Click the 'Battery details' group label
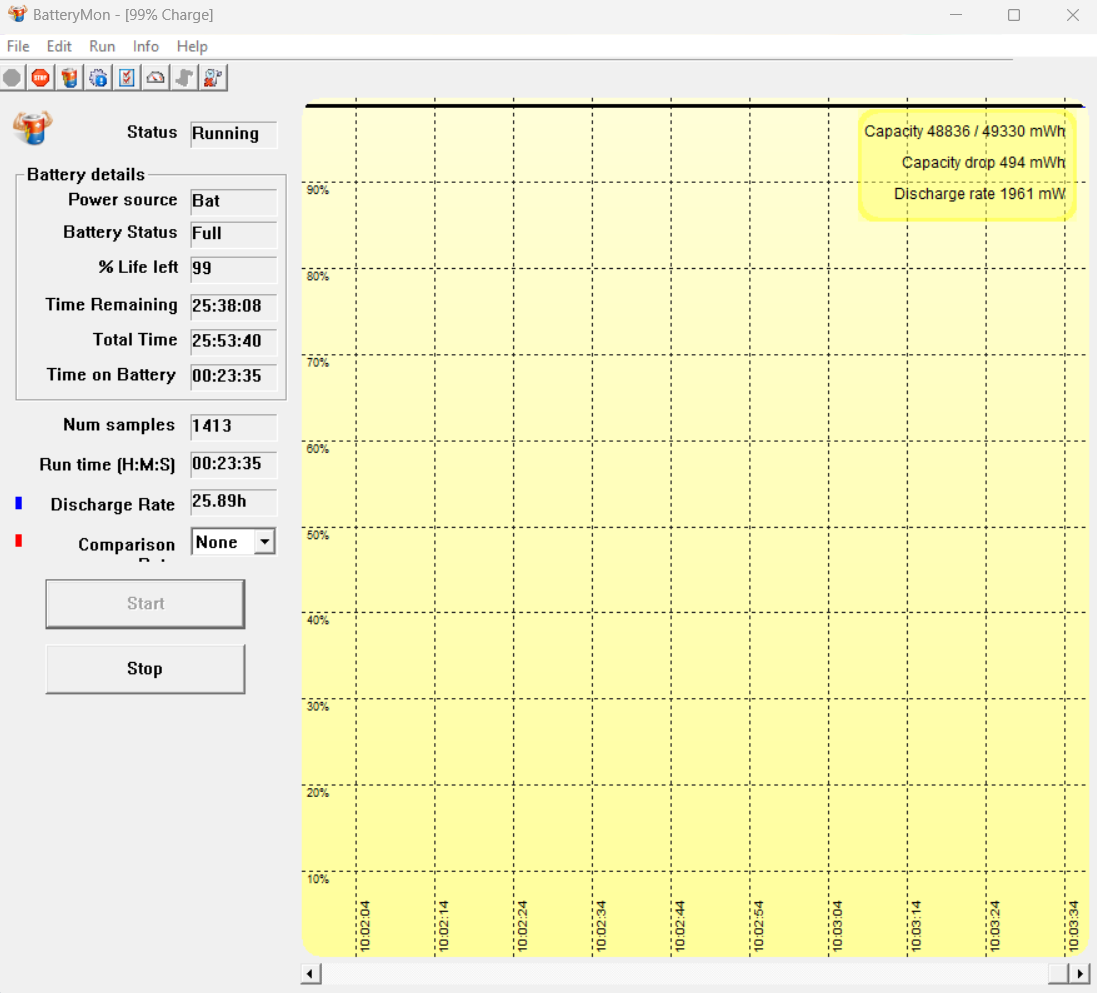 (x=86, y=174)
